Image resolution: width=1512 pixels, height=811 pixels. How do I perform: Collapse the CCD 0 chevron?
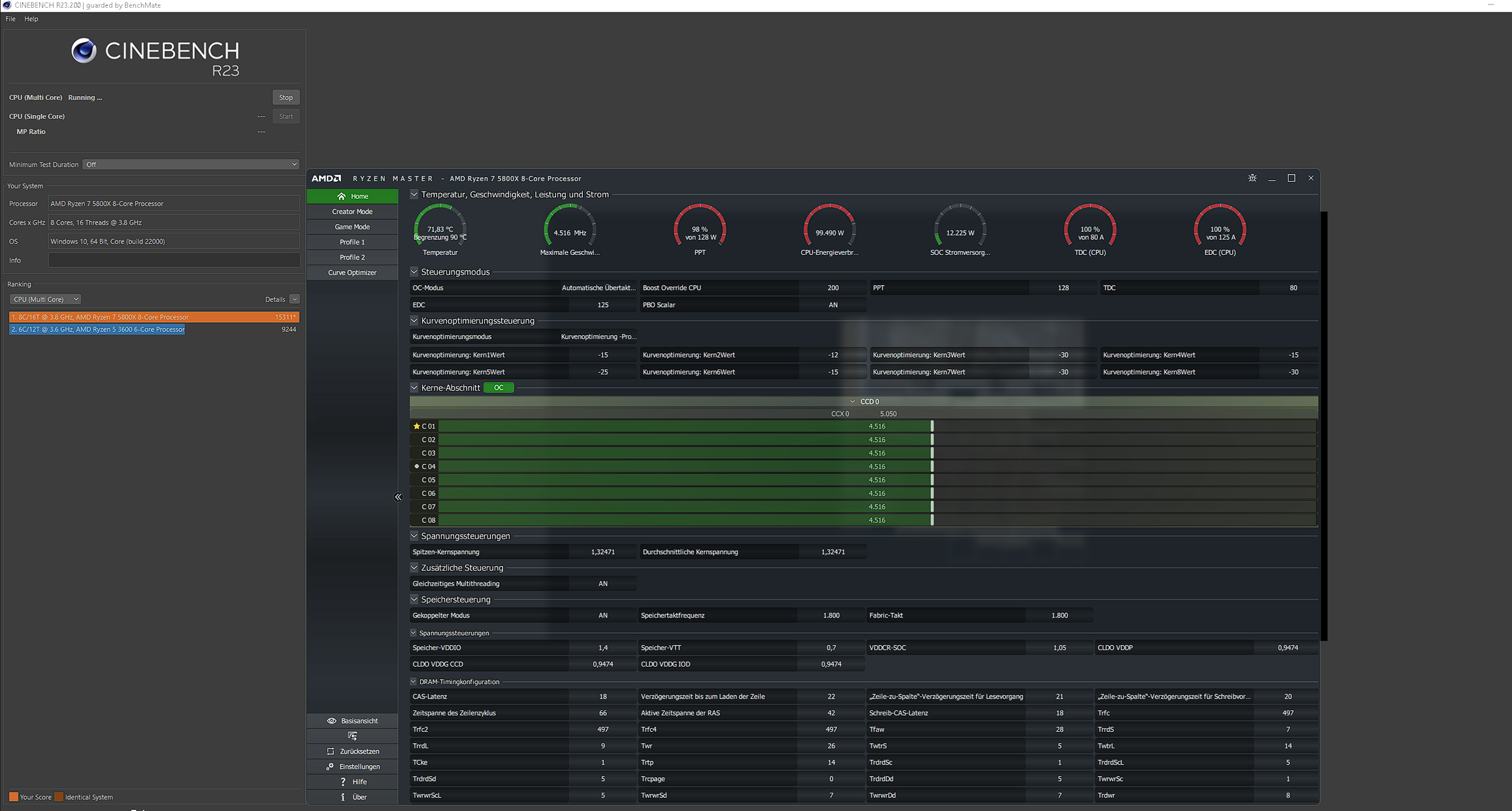(x=852, y=401)
